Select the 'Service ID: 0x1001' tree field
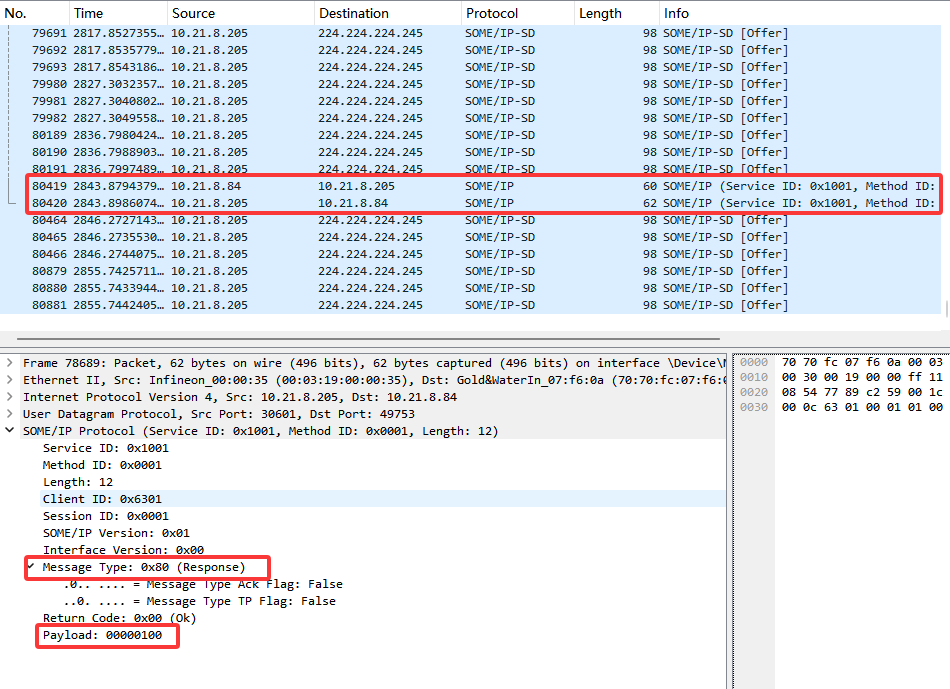This screenshot has height=689, width=950. pos(105,448)
